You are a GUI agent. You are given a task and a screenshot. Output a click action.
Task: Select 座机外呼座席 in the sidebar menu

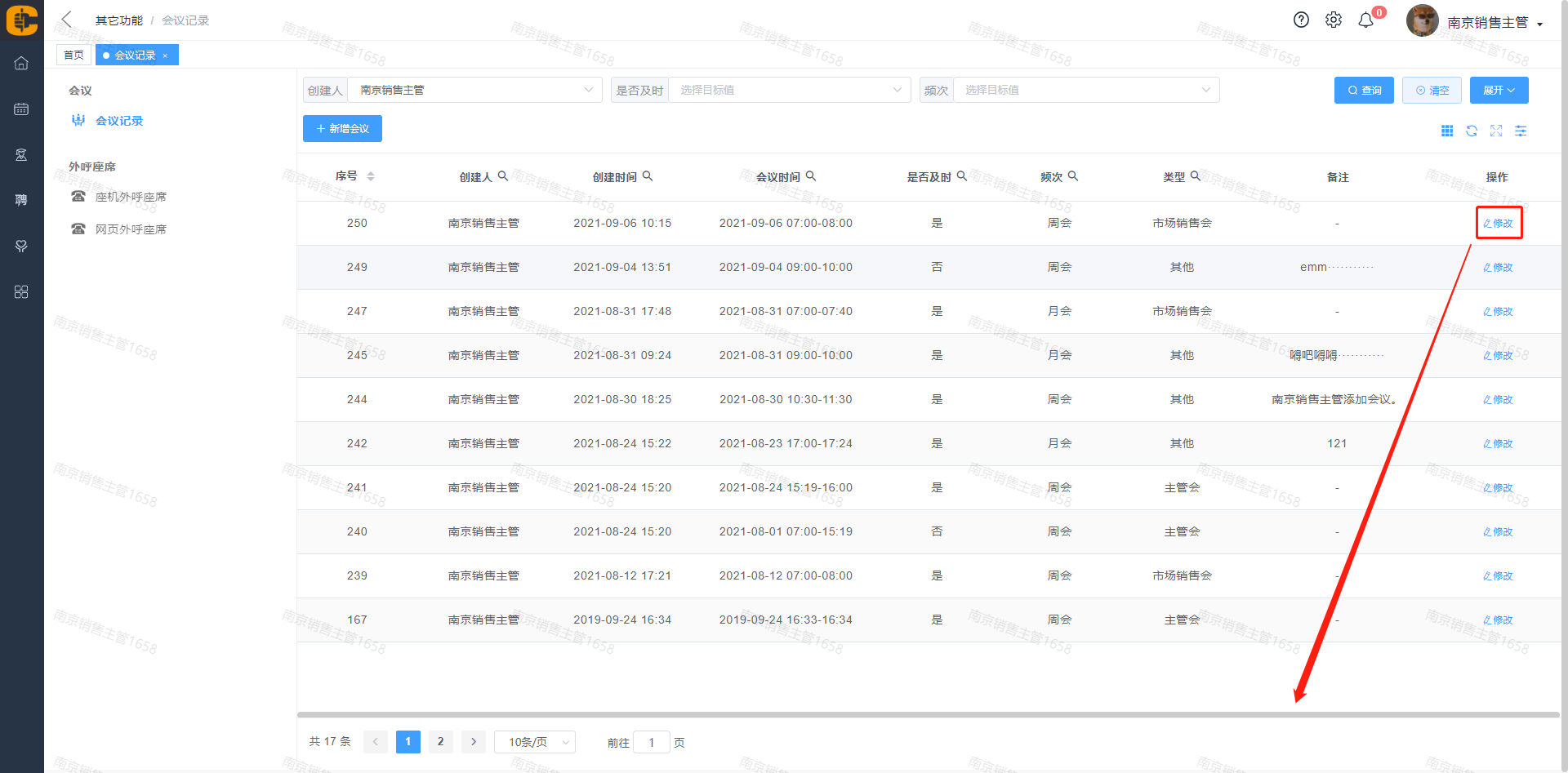click(131, 197)
